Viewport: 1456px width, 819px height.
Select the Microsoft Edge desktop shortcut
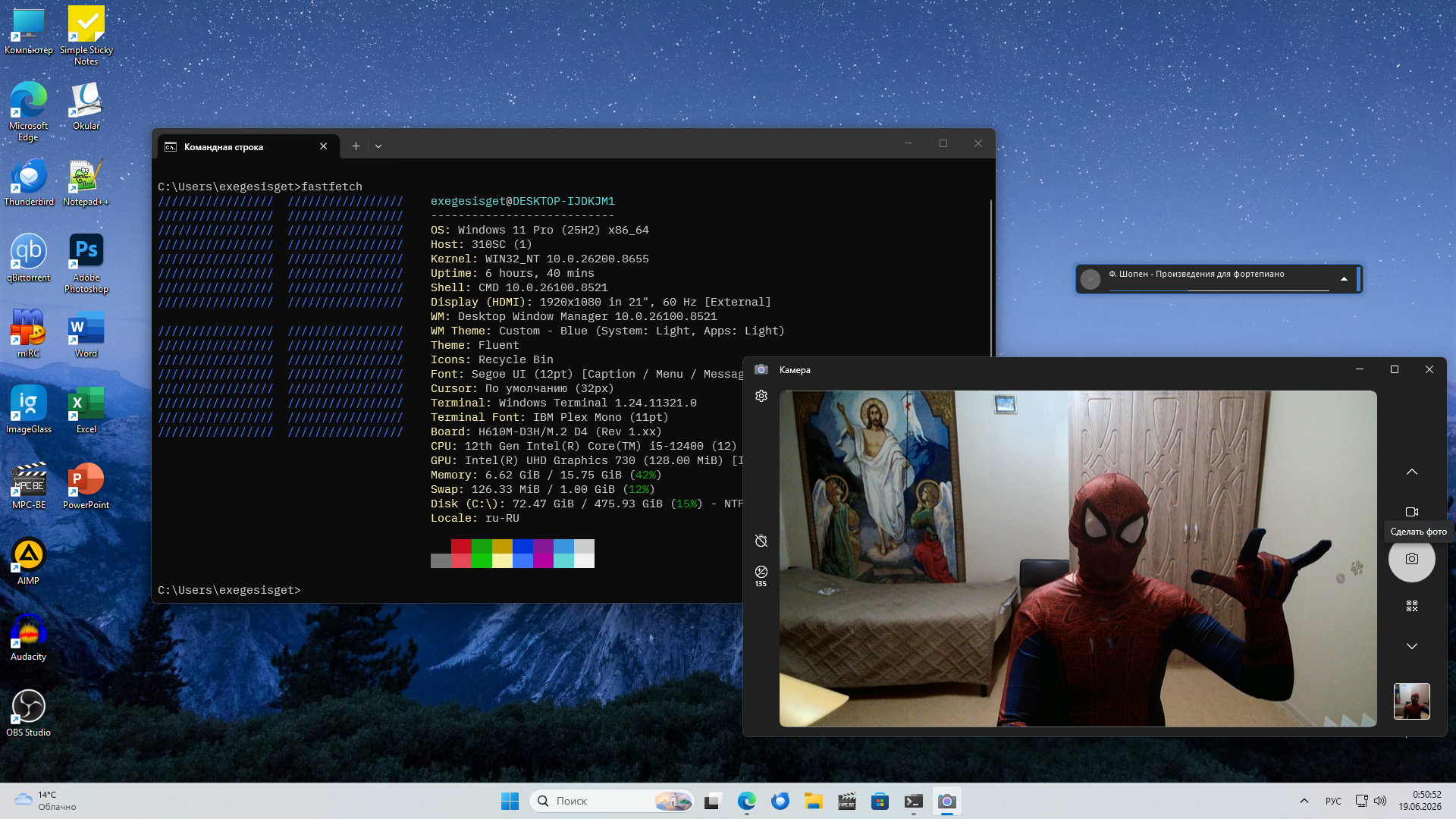pyautogui.click(x=29, y=111)
